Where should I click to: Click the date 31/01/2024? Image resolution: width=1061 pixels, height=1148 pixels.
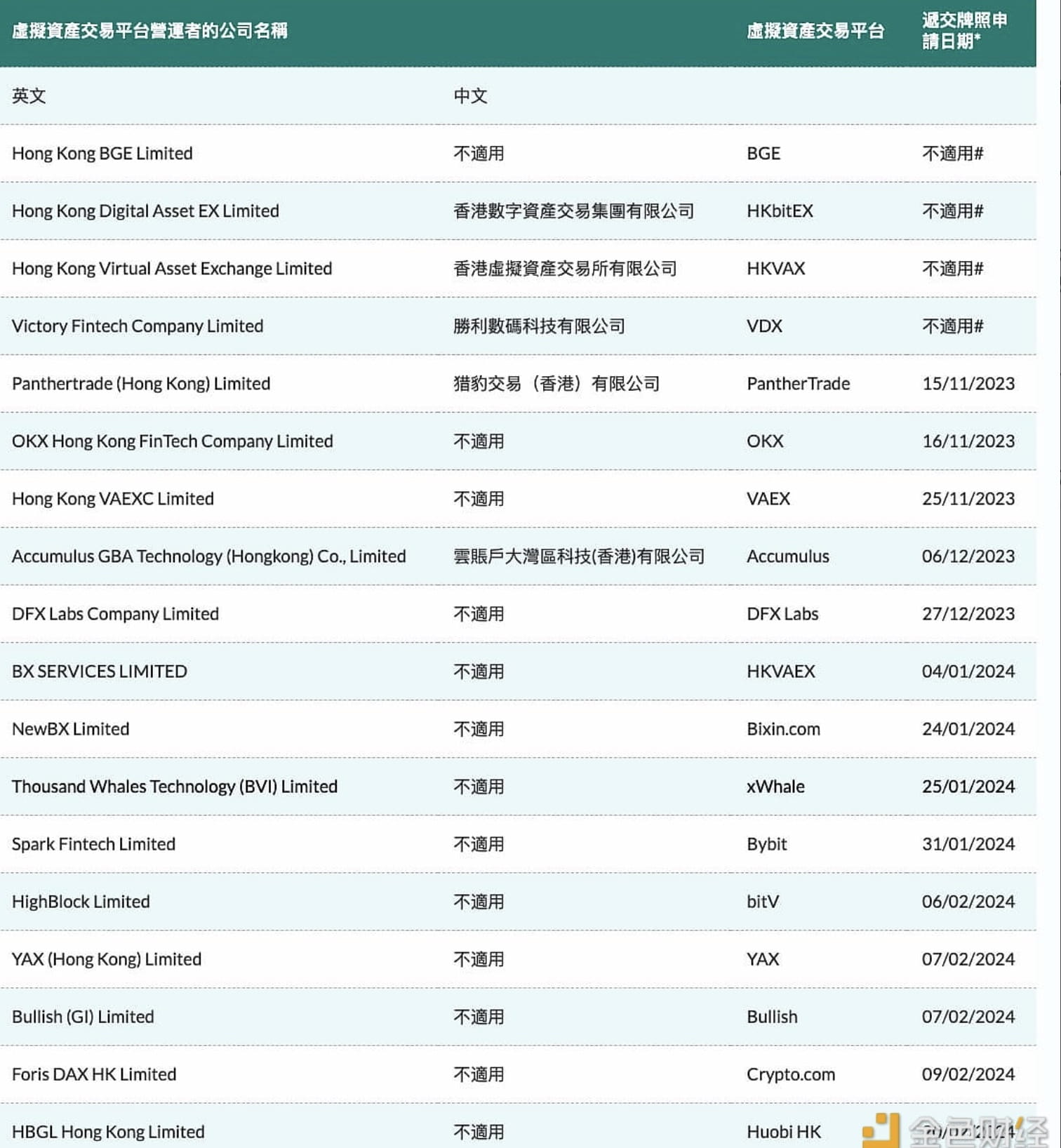(x=968, y=844)
